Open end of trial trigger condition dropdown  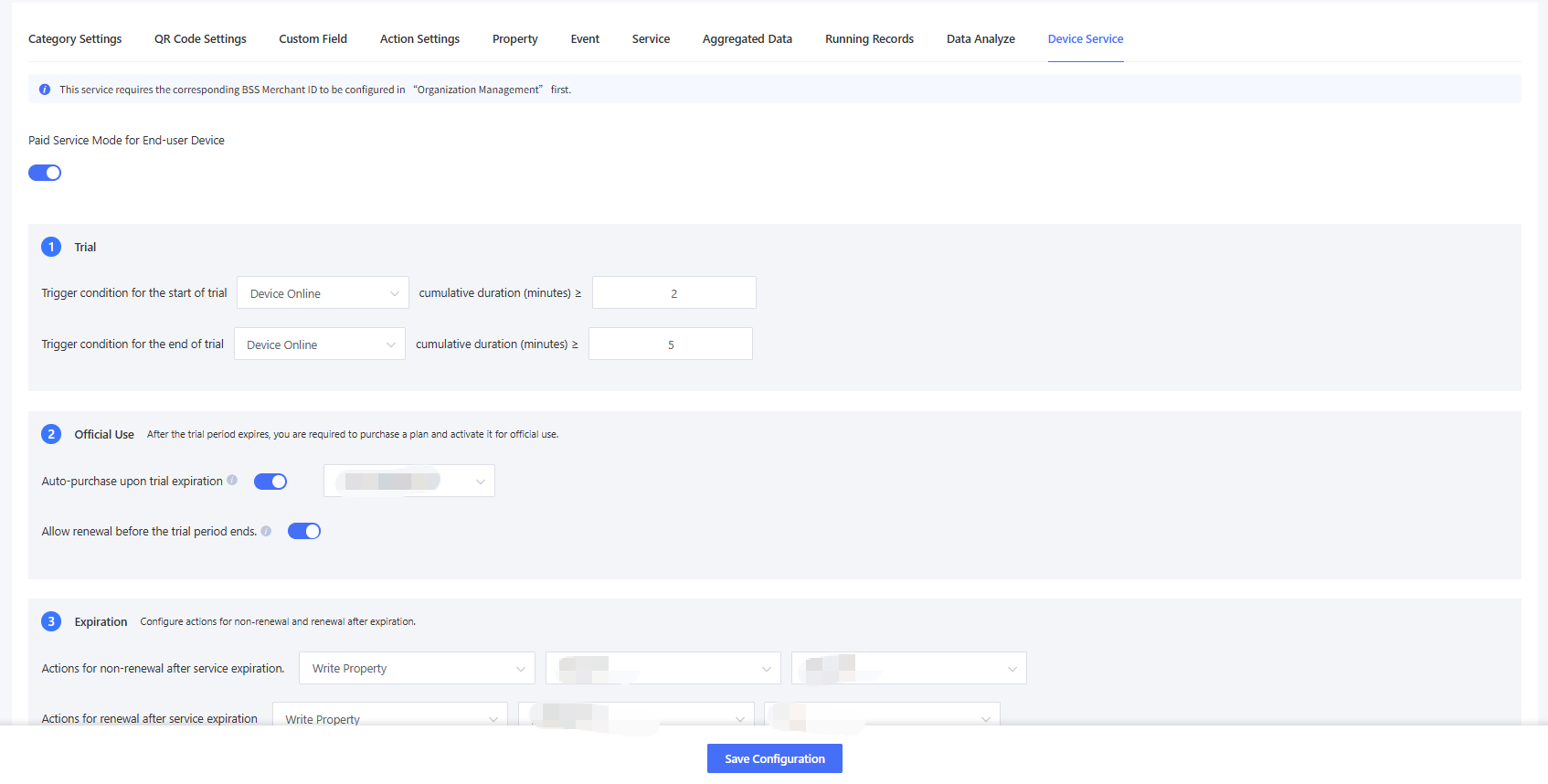click(x=319, y=344)
